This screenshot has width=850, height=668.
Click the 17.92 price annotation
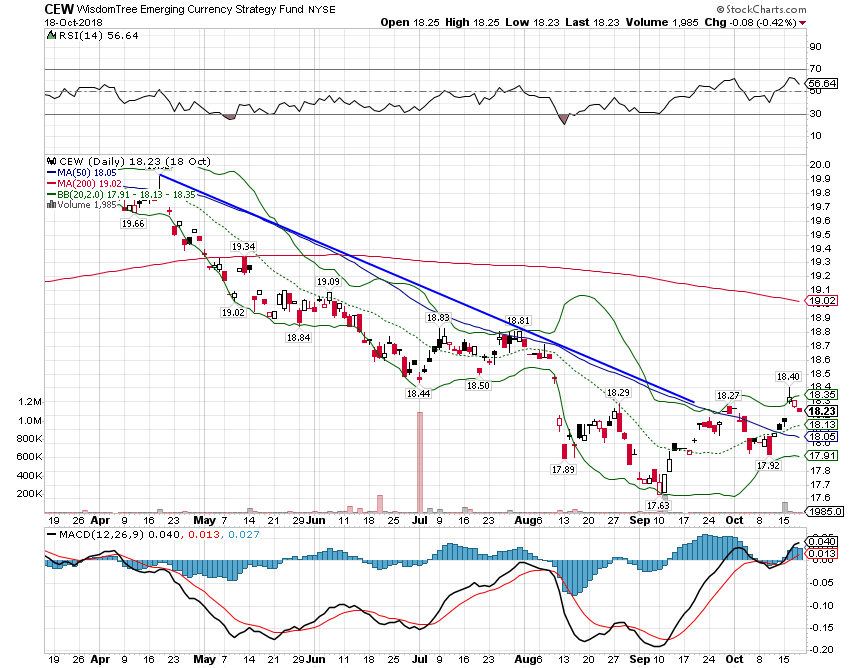click(x=768, y=465)
